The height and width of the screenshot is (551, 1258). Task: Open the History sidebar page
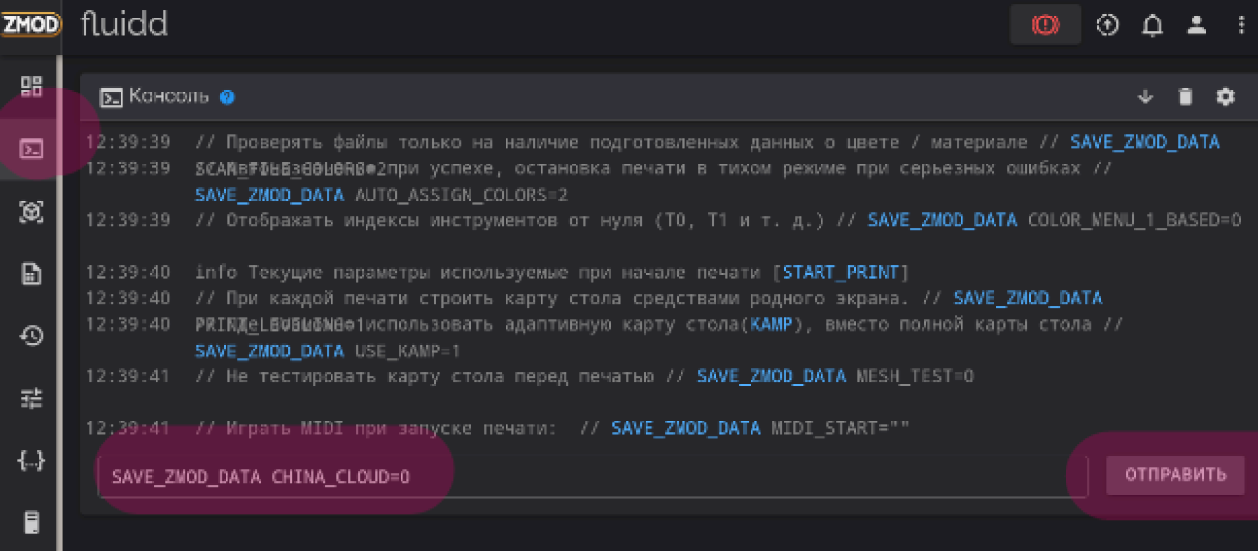point(31,336)
